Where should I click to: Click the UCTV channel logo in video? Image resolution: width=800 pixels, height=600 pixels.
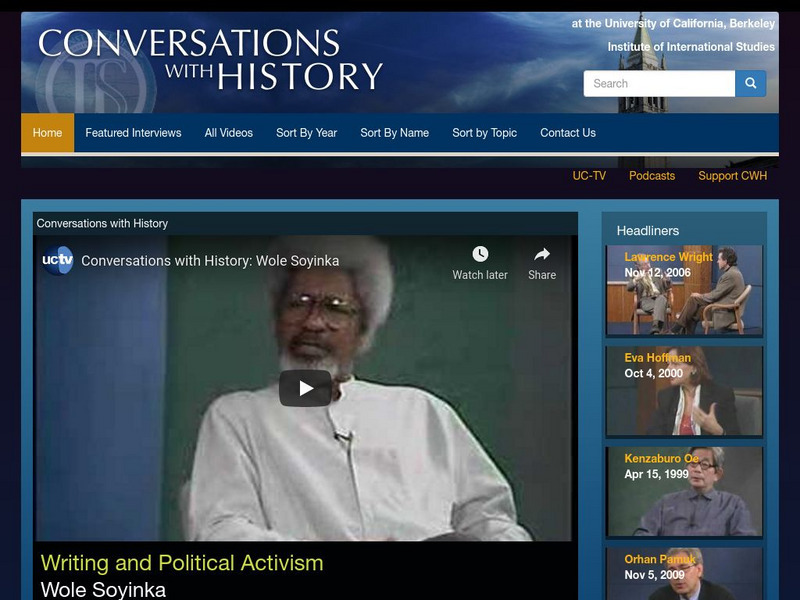[58, 260]
